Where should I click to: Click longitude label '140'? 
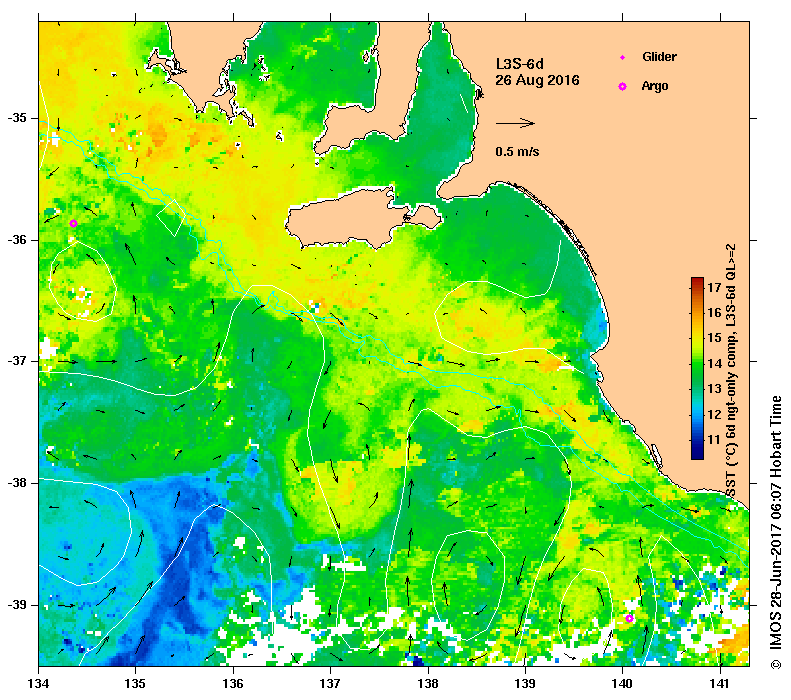point(623,684)
